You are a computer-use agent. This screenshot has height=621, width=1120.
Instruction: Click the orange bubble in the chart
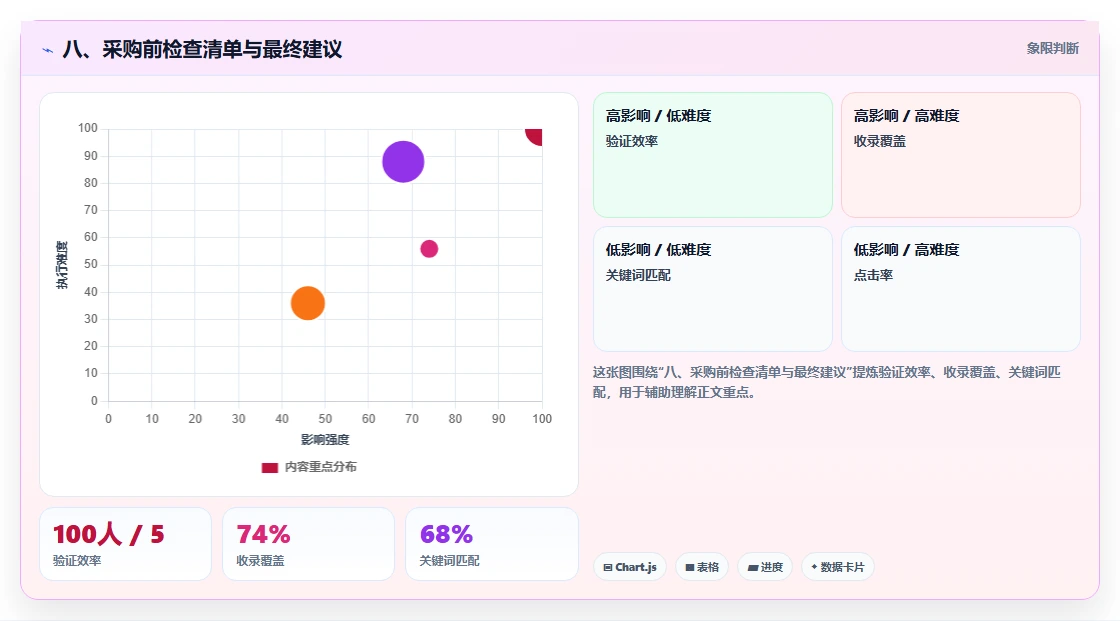(308, 303)
